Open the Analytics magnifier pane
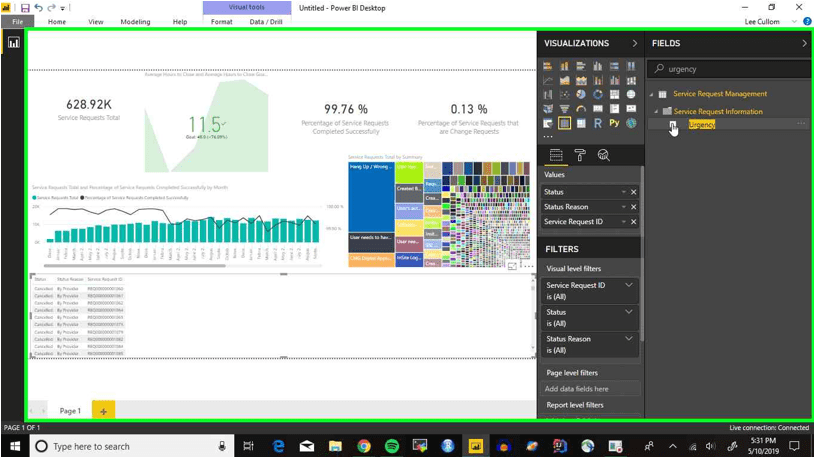 (x=603, y=155)
